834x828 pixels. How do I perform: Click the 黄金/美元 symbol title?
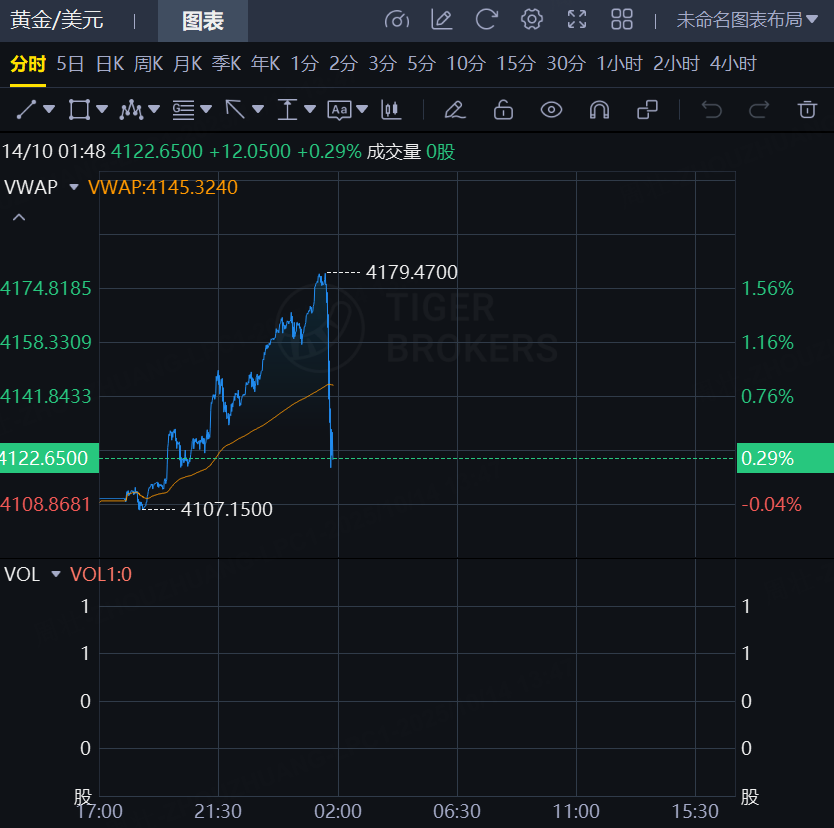click(56, 20)
